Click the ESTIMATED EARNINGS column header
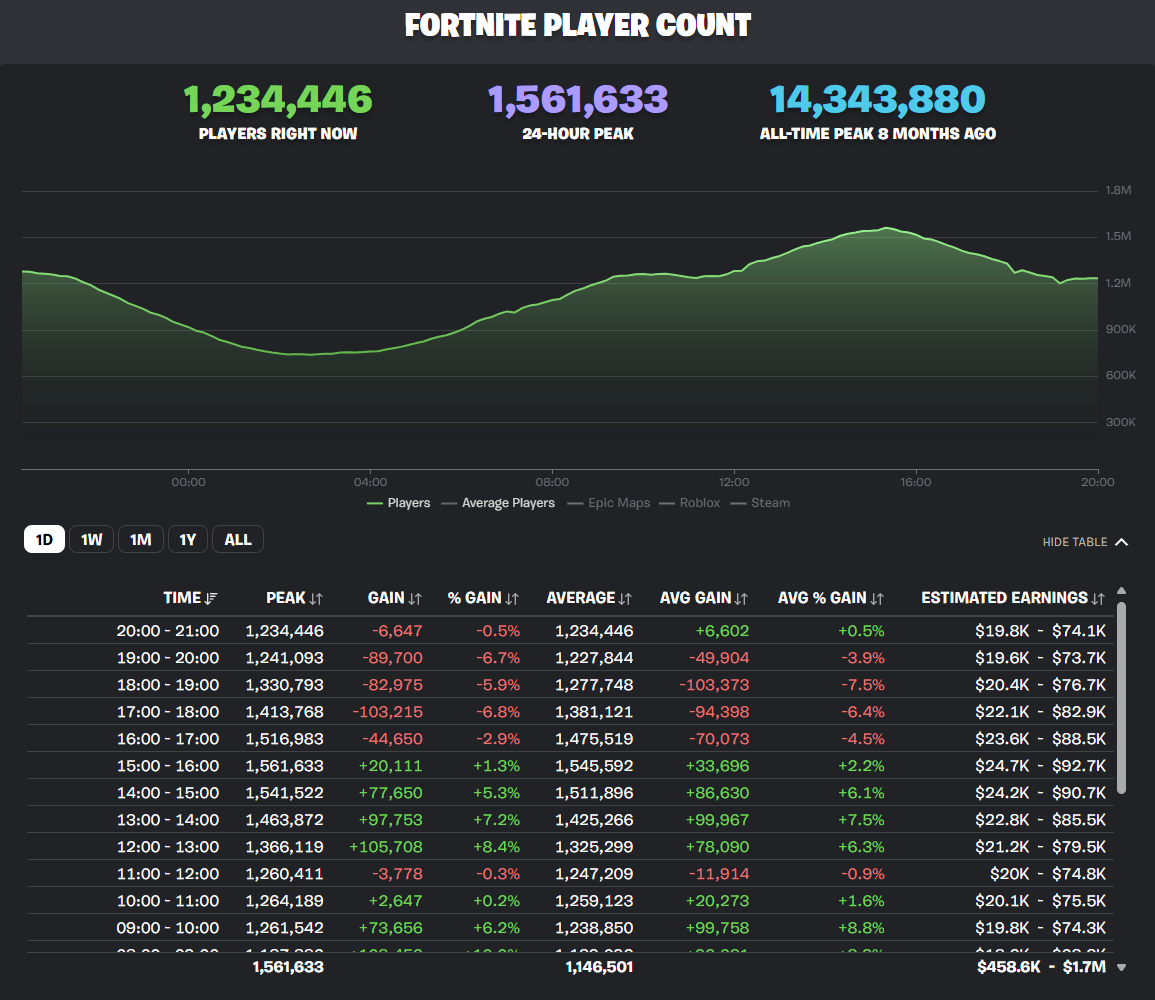The height and width of the screenshot is (1000, 1155). point(1005,598)
